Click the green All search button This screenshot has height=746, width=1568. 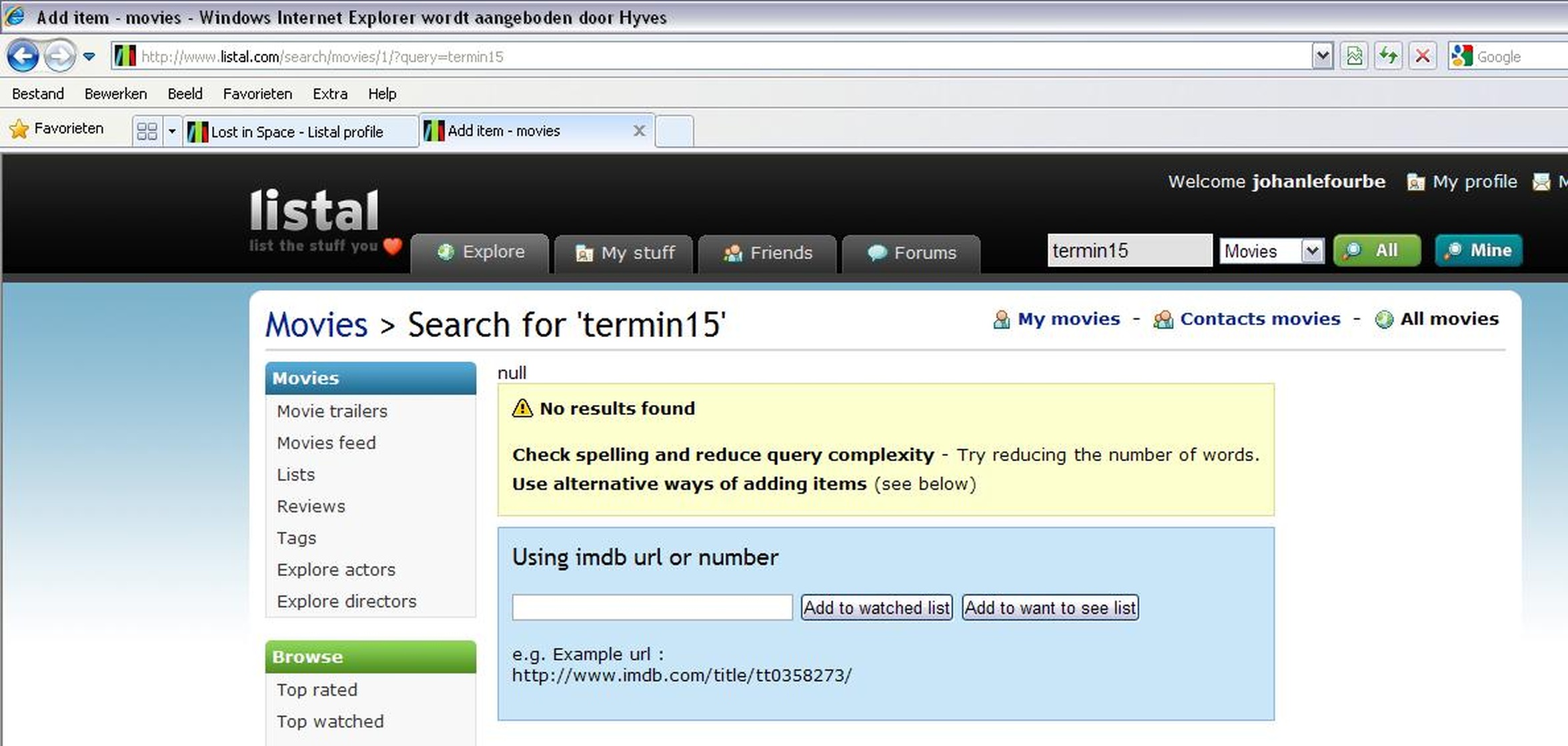pos(1377,250)
